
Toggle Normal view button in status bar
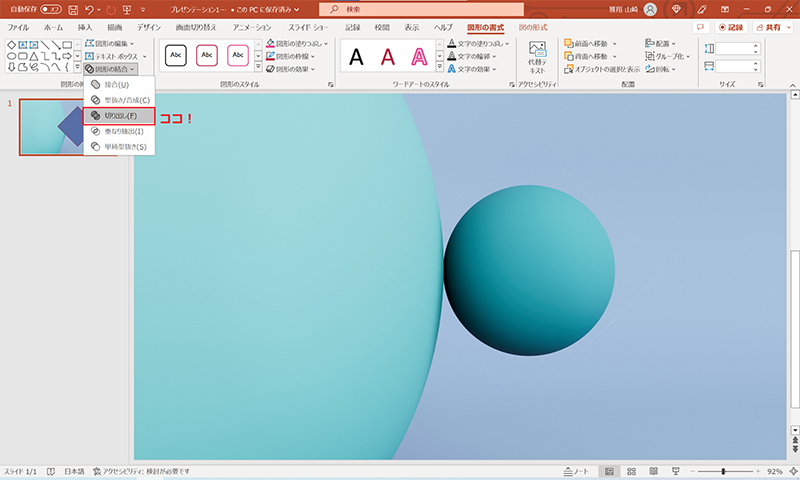[x=608, y=471]
